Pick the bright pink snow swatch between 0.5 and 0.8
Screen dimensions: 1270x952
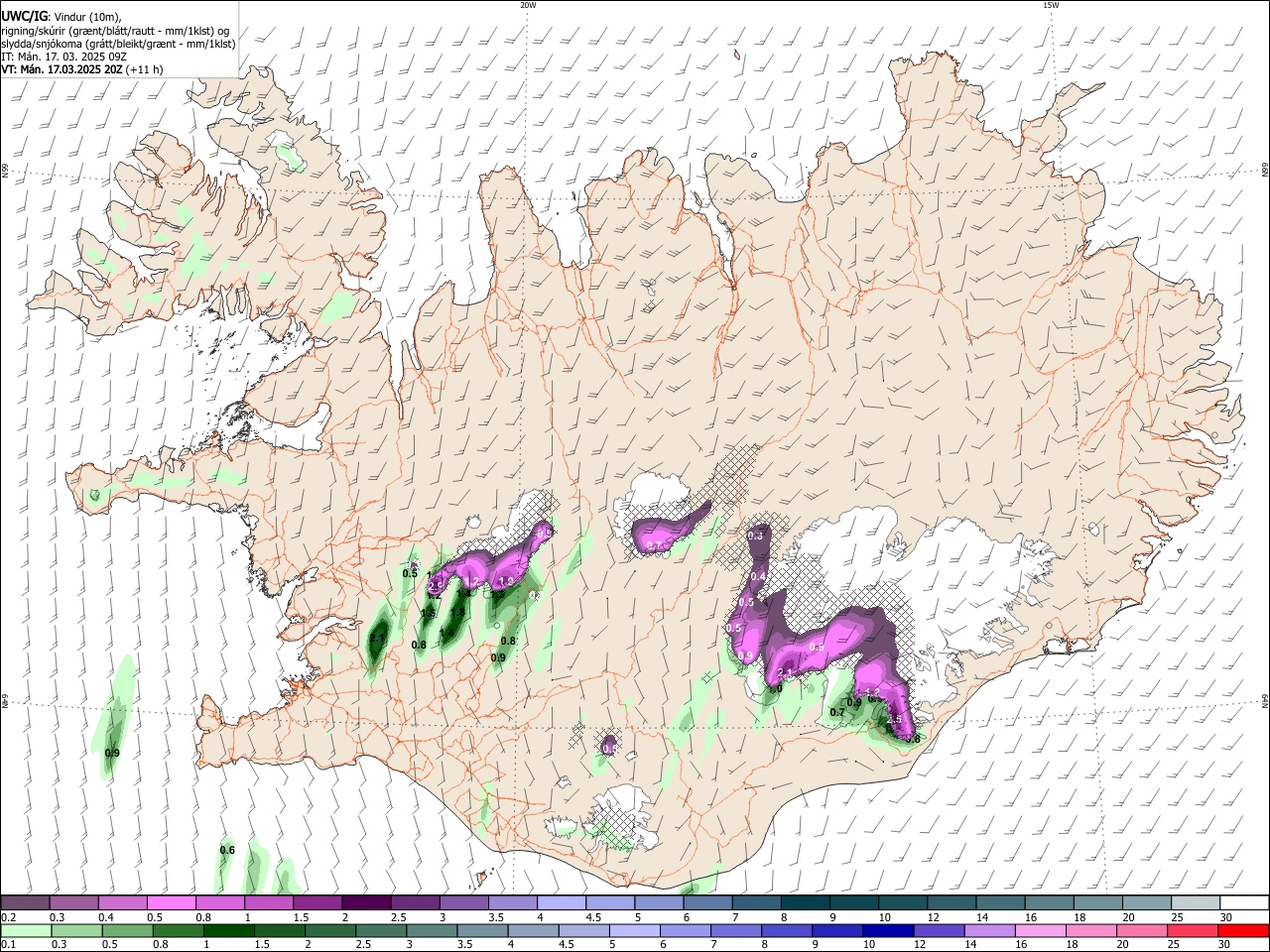[172, 902]
